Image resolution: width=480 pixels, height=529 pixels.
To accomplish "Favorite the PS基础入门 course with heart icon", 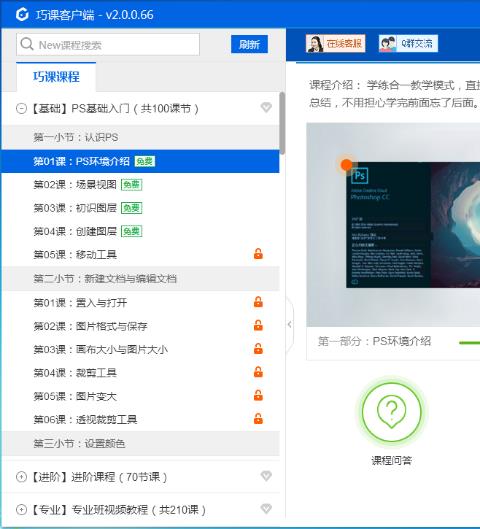I will coord(266,108).
